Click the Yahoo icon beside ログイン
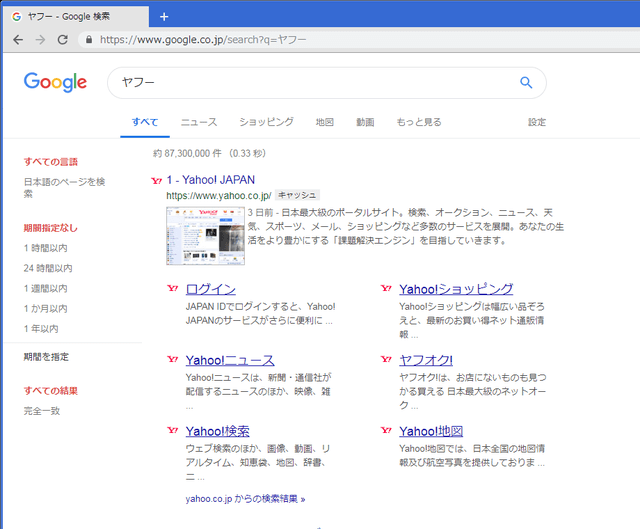 [173, 289]
